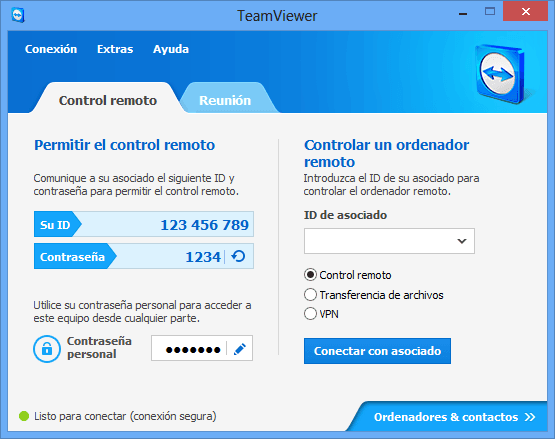Open the Conexión menu
Image resolution: width=555 pixels, height=439 pixels.
tap(51, 49)
